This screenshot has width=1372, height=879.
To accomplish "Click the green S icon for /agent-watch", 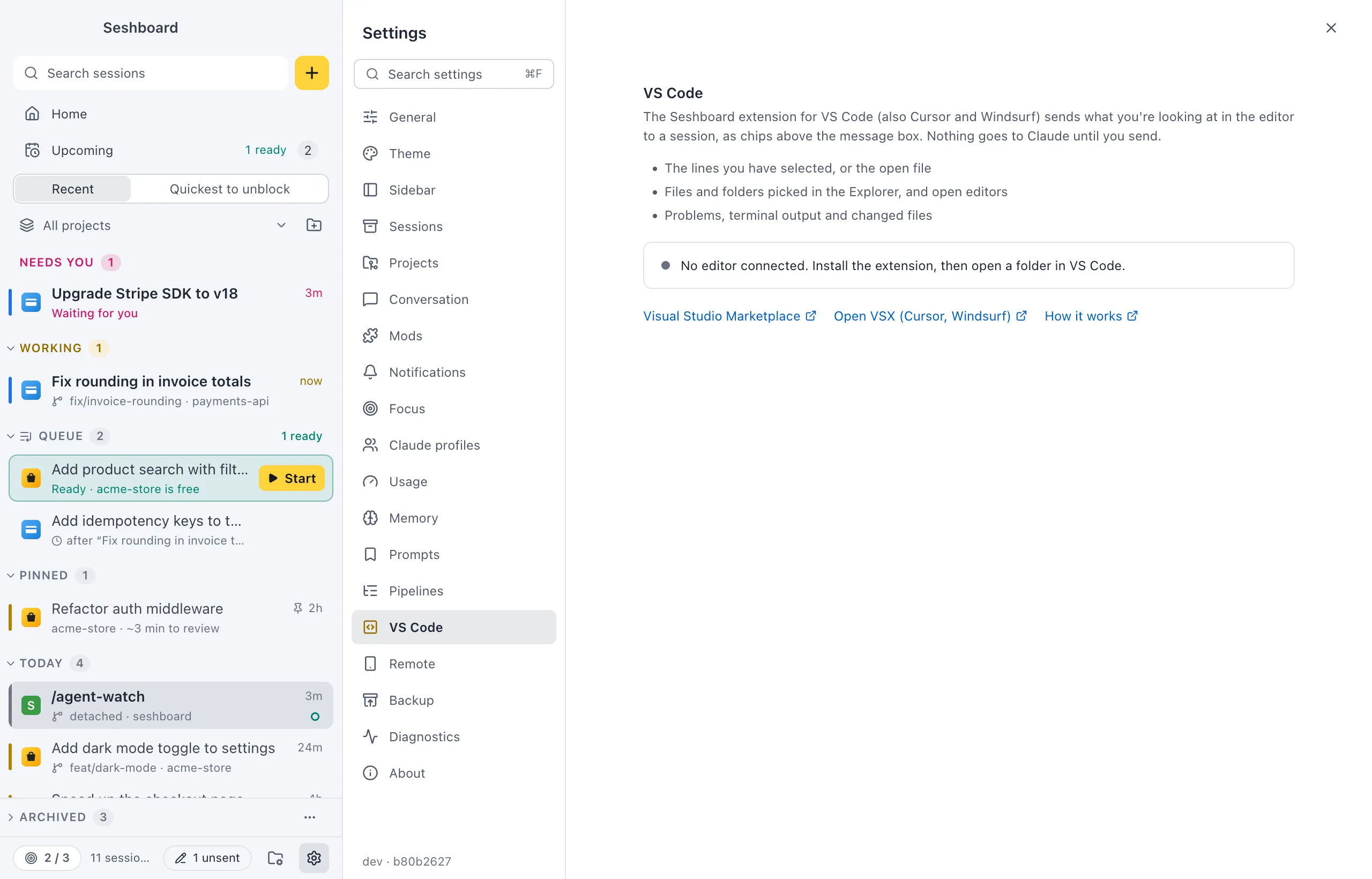I will click(31, 705).
